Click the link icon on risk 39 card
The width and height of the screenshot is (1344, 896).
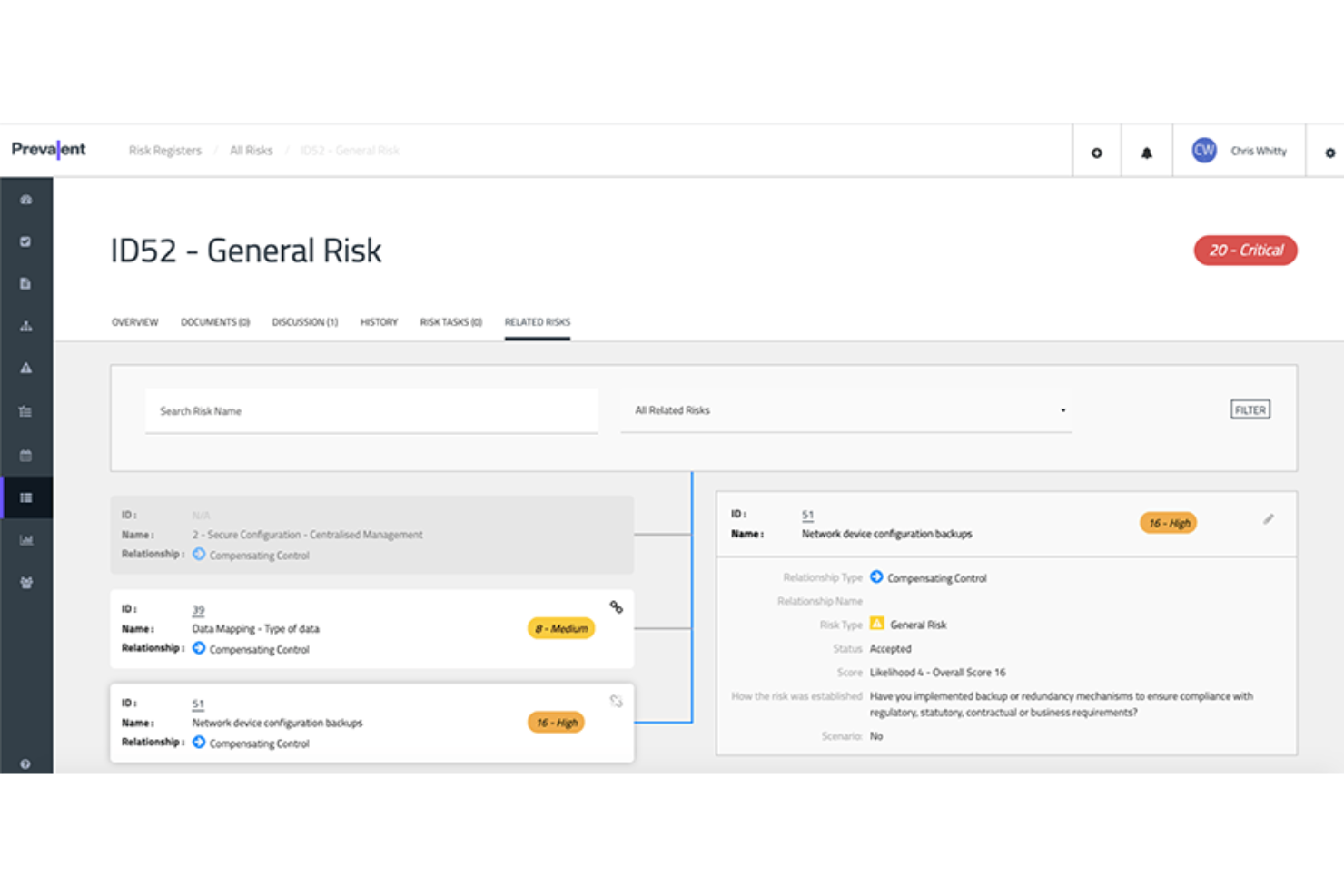pyautogui.click(x=616, y=606)
